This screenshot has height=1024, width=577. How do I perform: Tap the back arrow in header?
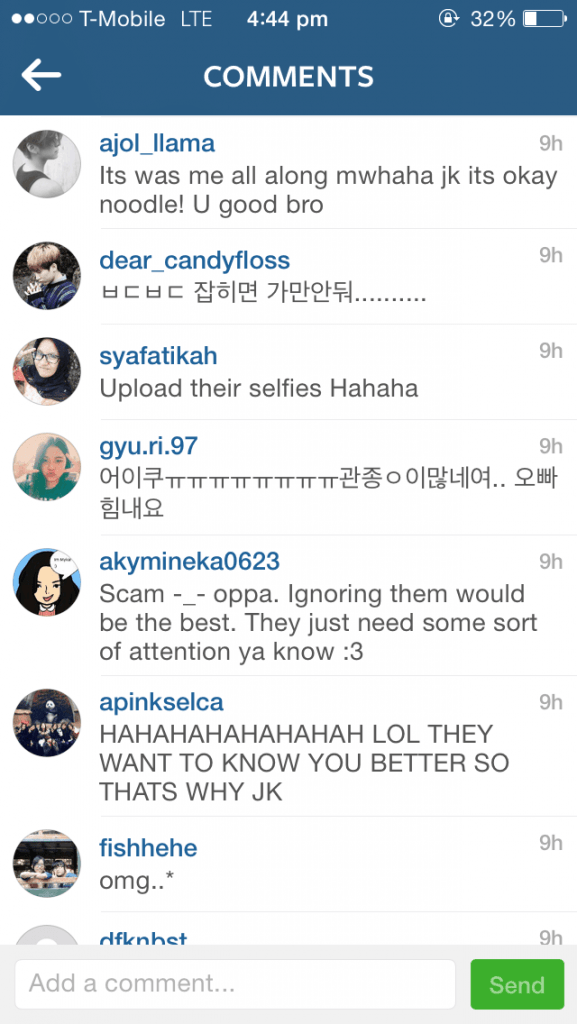click(x=41, y=76)
